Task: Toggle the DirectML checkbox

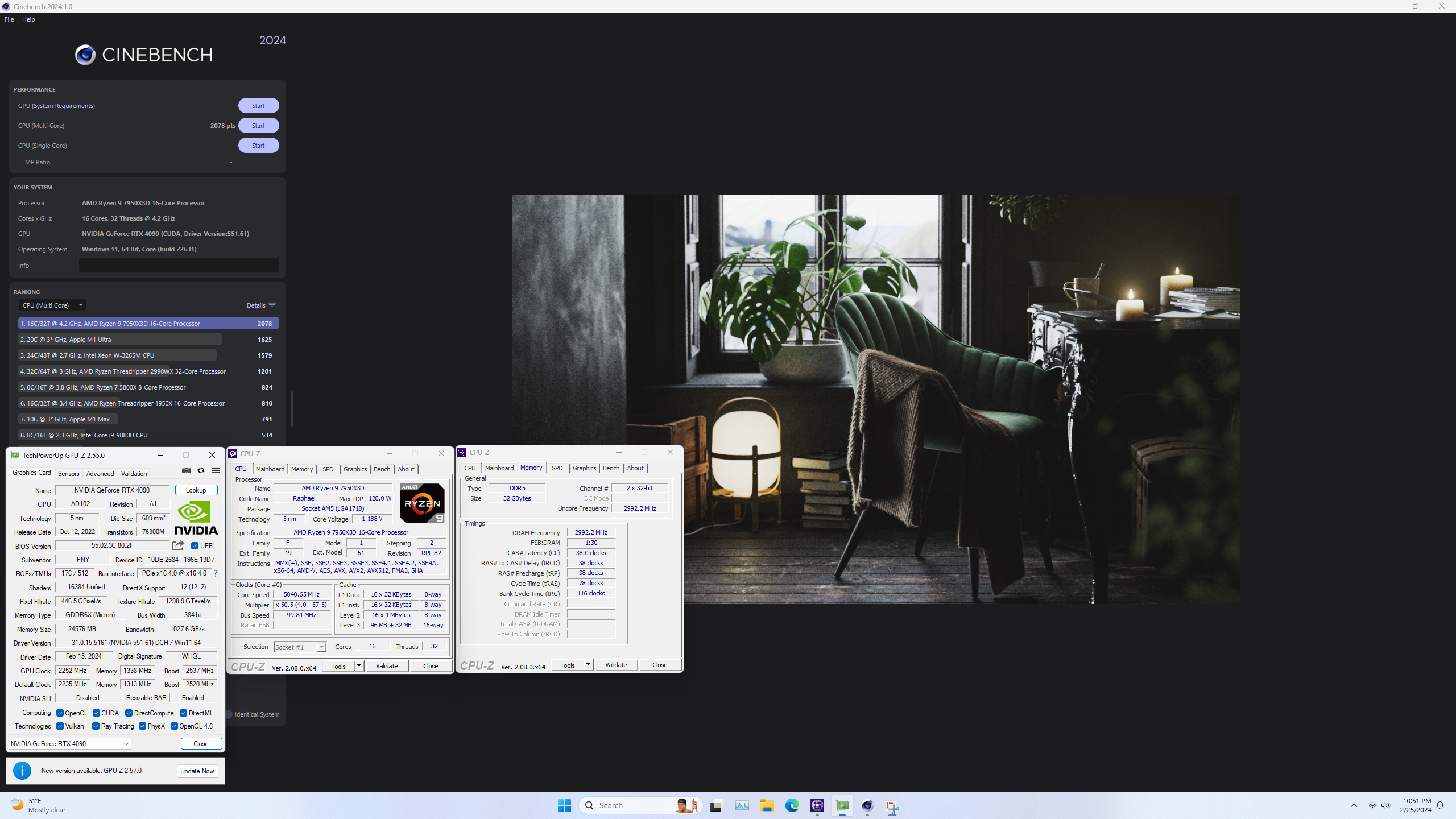Action: point(184,713)
